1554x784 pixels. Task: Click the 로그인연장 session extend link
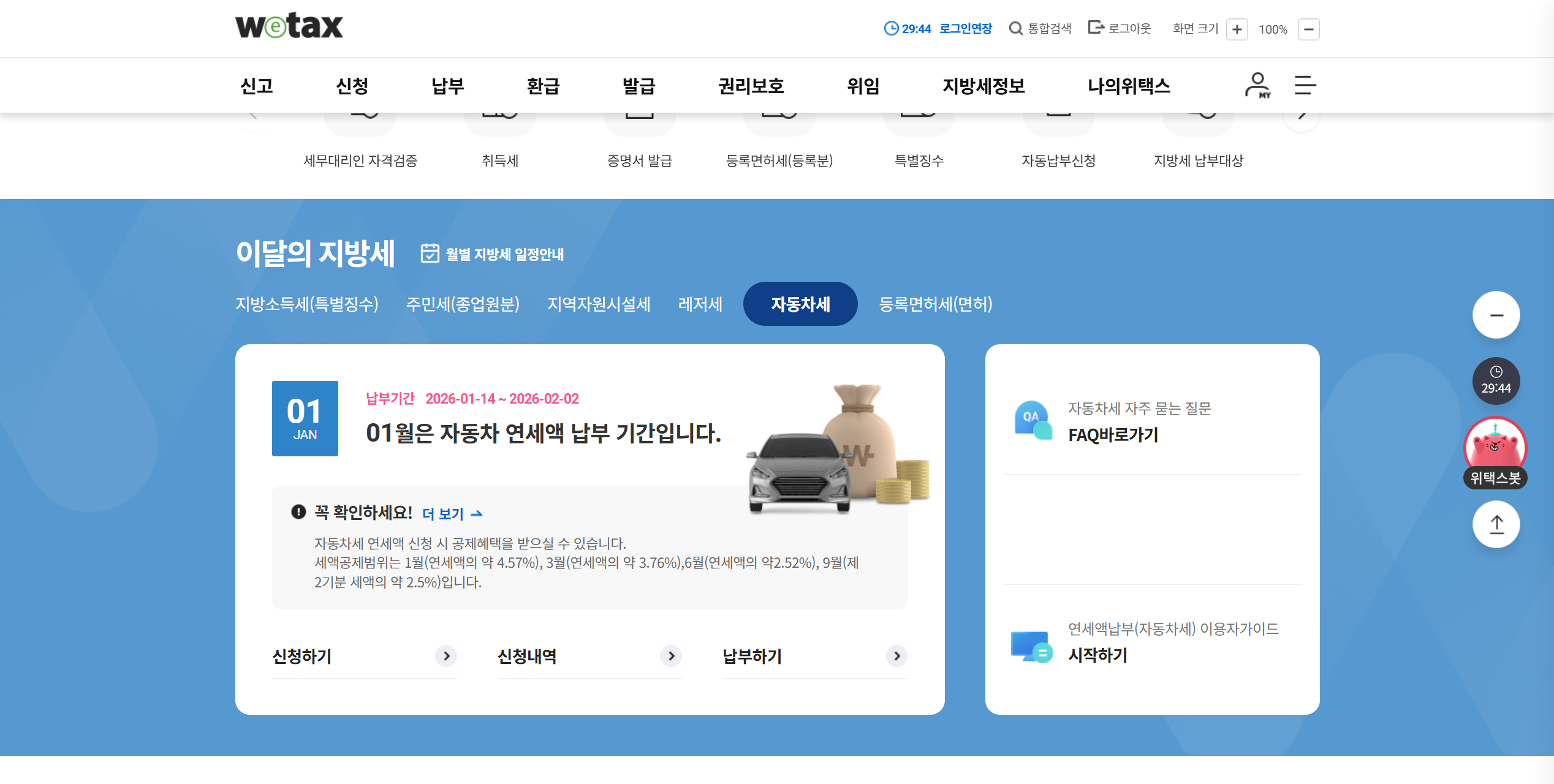[x=965, y=29]
